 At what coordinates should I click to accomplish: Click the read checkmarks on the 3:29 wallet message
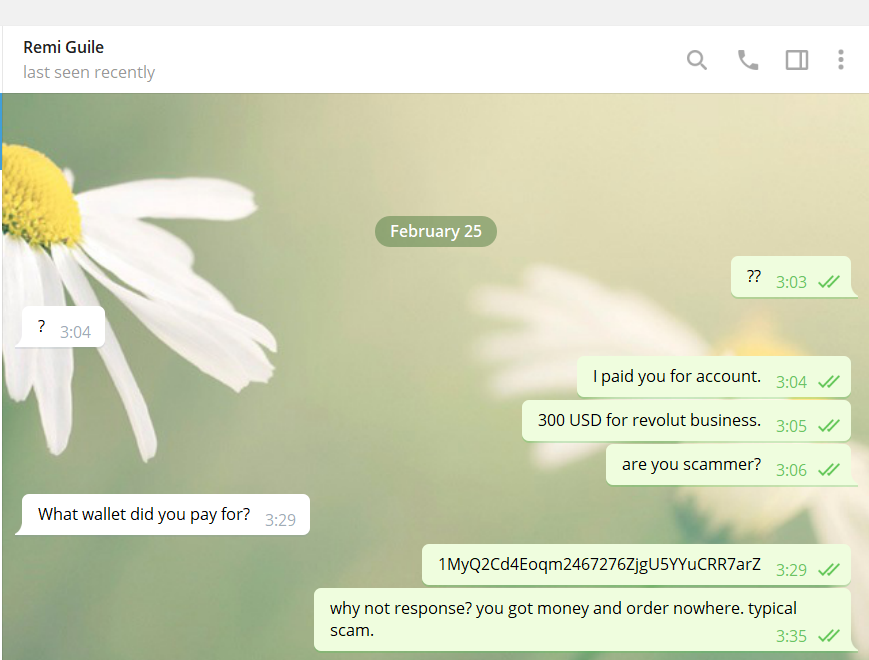(x=829, y=570)
